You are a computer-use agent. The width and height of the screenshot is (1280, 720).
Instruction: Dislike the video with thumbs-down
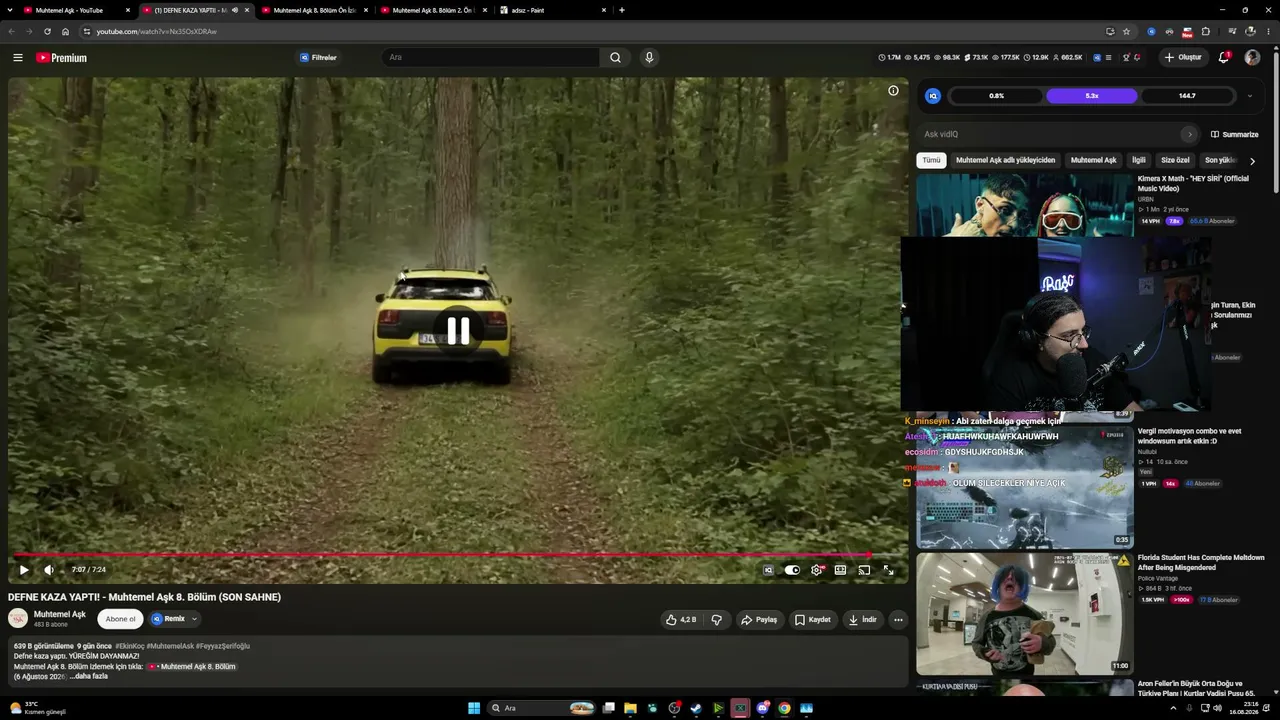click(716, 620)
